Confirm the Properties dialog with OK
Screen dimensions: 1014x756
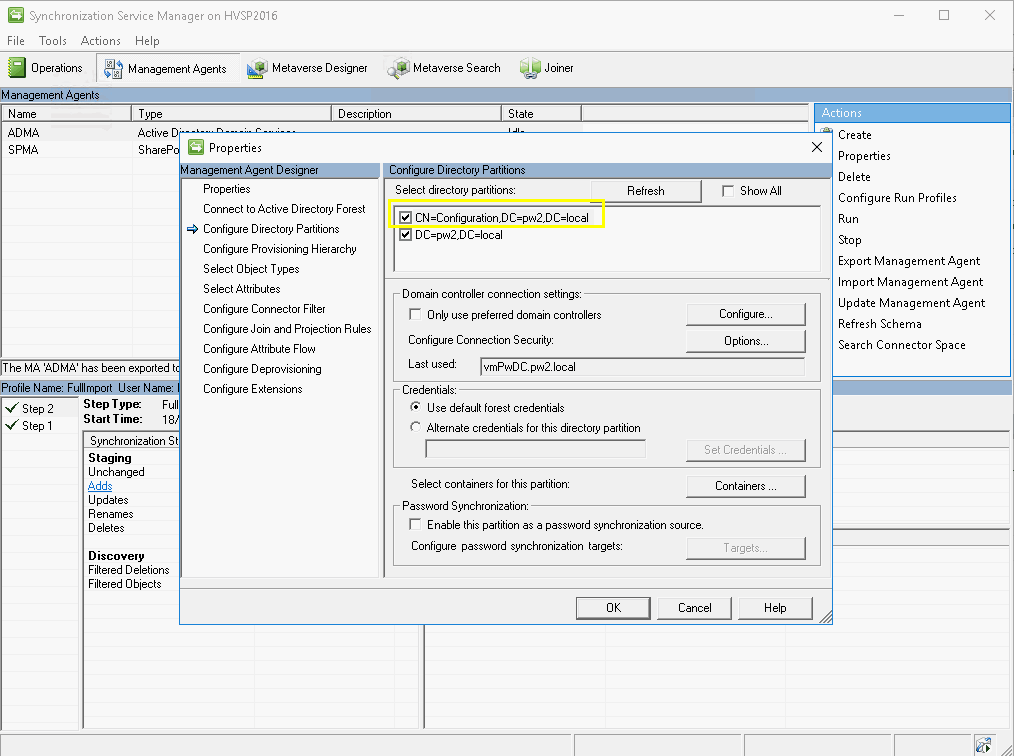click(613, 608)
